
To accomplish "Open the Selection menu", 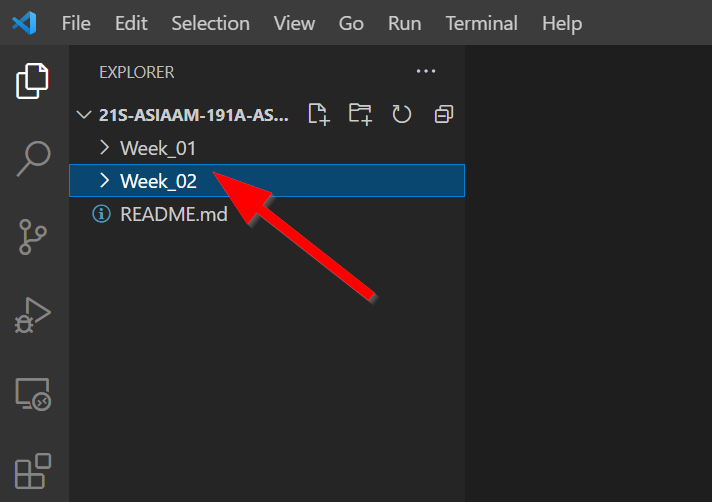I will 210,23.
